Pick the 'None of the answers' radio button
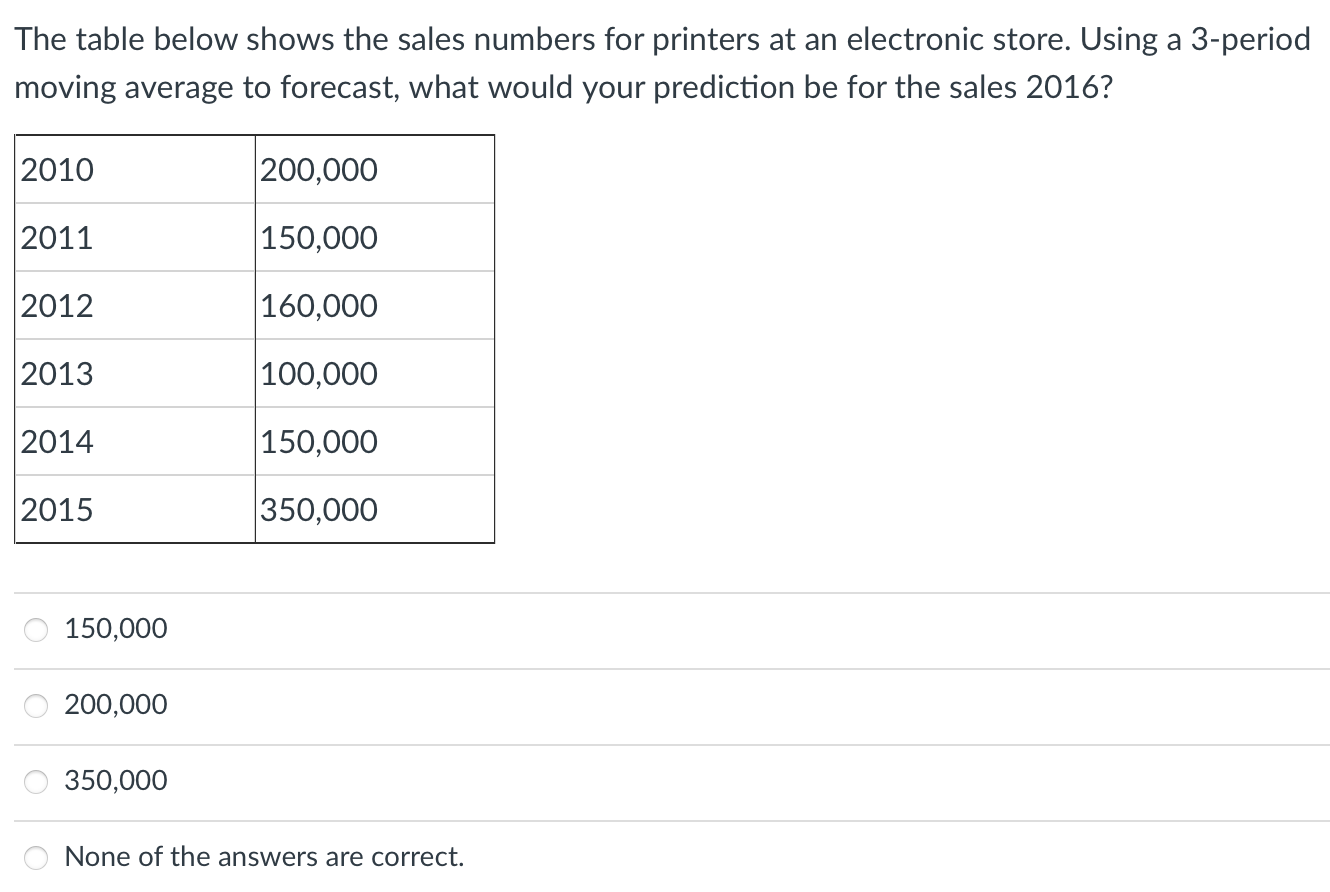 coord(37,858)
